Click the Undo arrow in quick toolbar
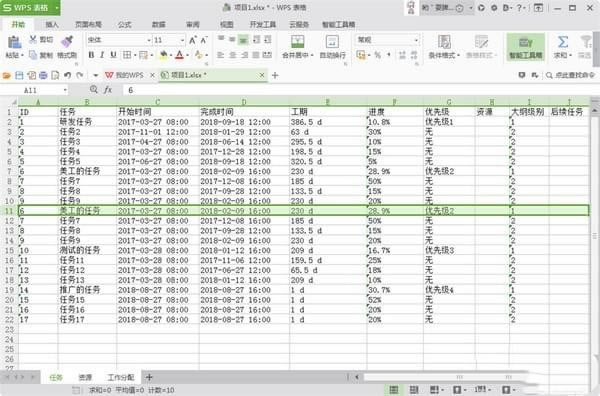600x396 pixels. click(x=68, y=75)
